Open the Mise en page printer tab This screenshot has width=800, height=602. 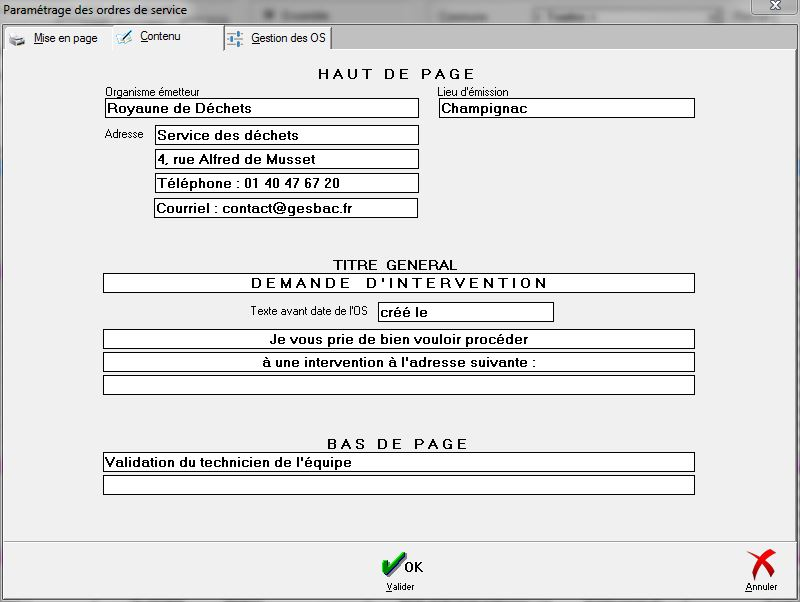pyautogui.click(x=54, y=38)
